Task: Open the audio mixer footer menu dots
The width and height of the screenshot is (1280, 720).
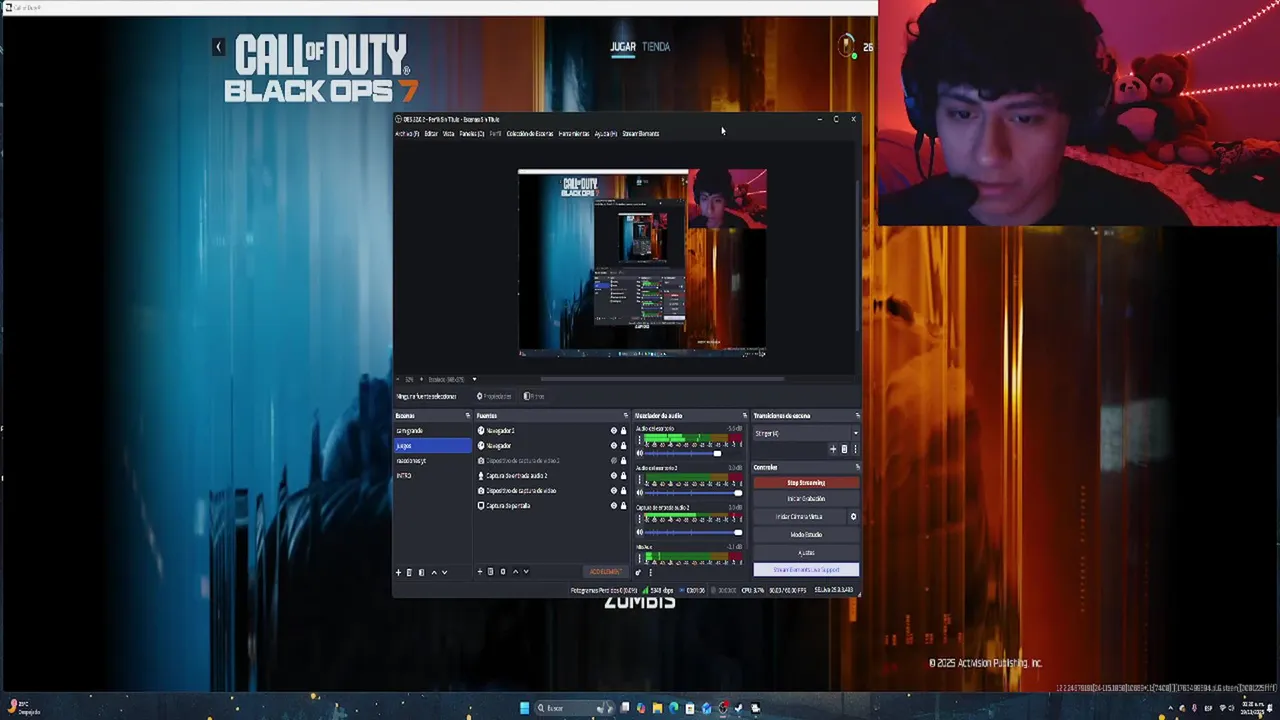Action: coord(650,572)
